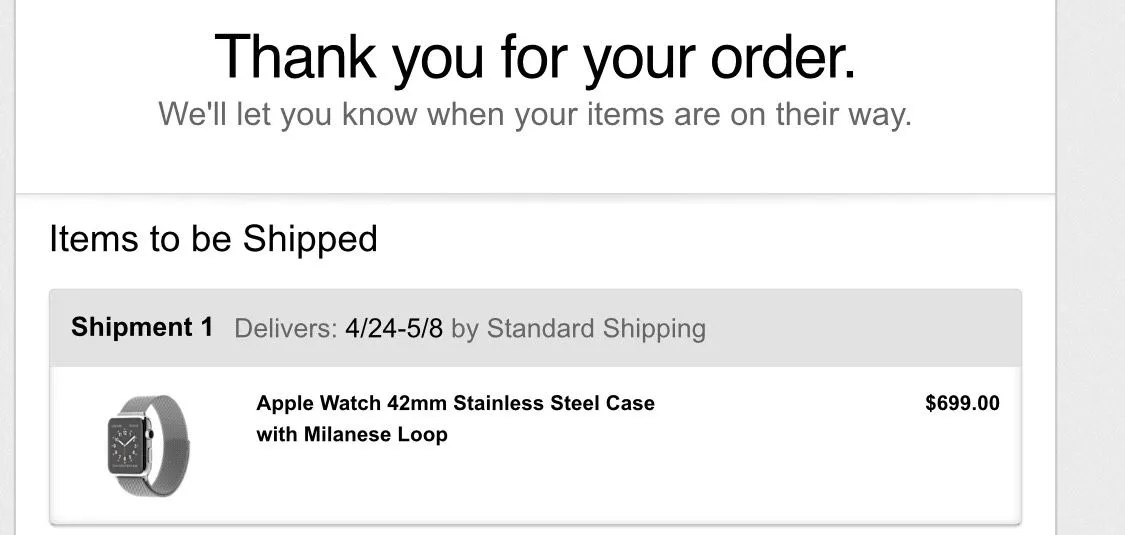The width and height of the screenshot is (1125, 535).
Task: Click the 4/24-5/8 delivery date range
Action: click(394, 329)
